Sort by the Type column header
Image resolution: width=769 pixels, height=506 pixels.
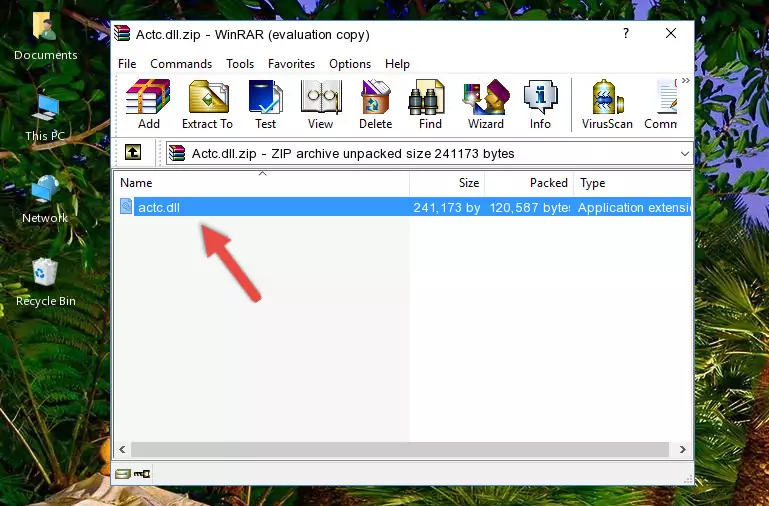[x=633, y=183]
